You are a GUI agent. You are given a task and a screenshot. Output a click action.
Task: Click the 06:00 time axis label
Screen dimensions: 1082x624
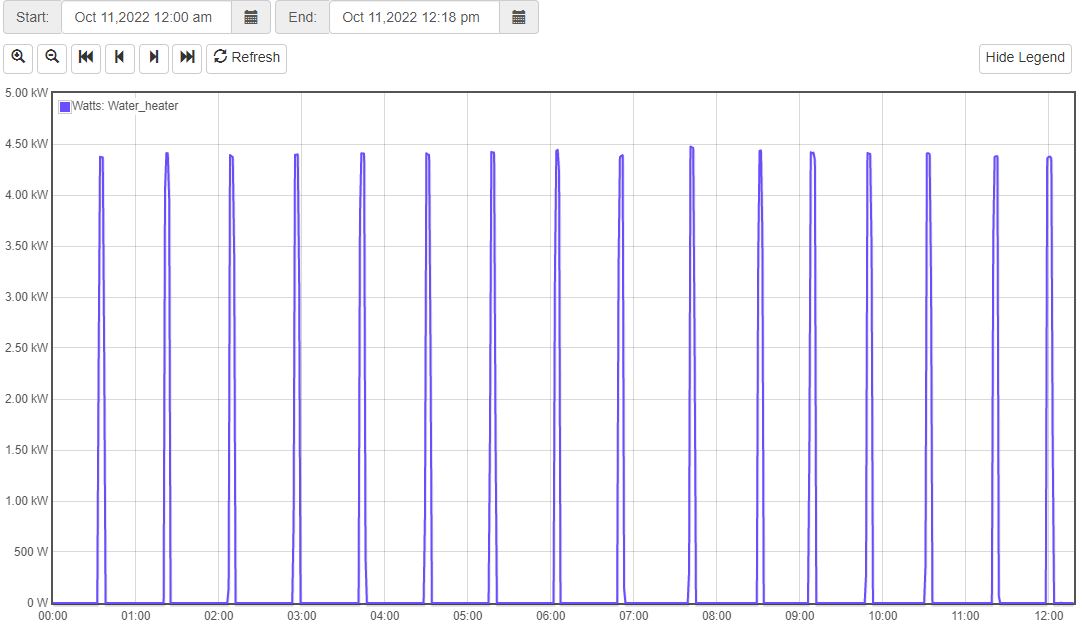551,616
